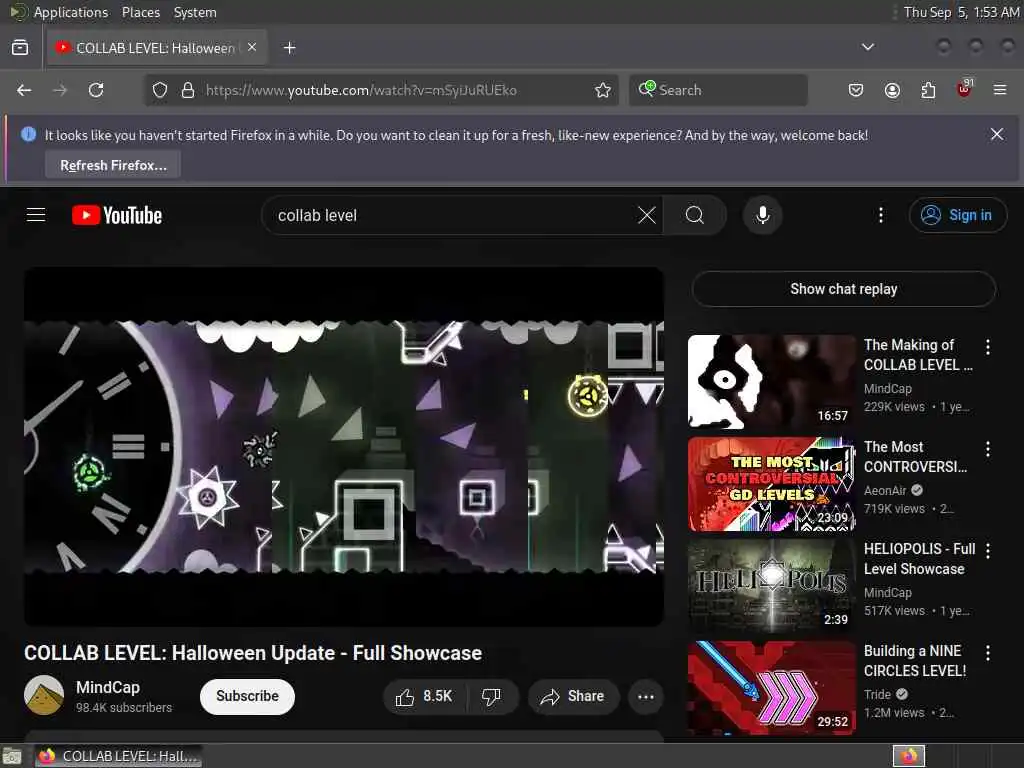Open the YouTube guide hamburger menu

[x=36, y=215]
